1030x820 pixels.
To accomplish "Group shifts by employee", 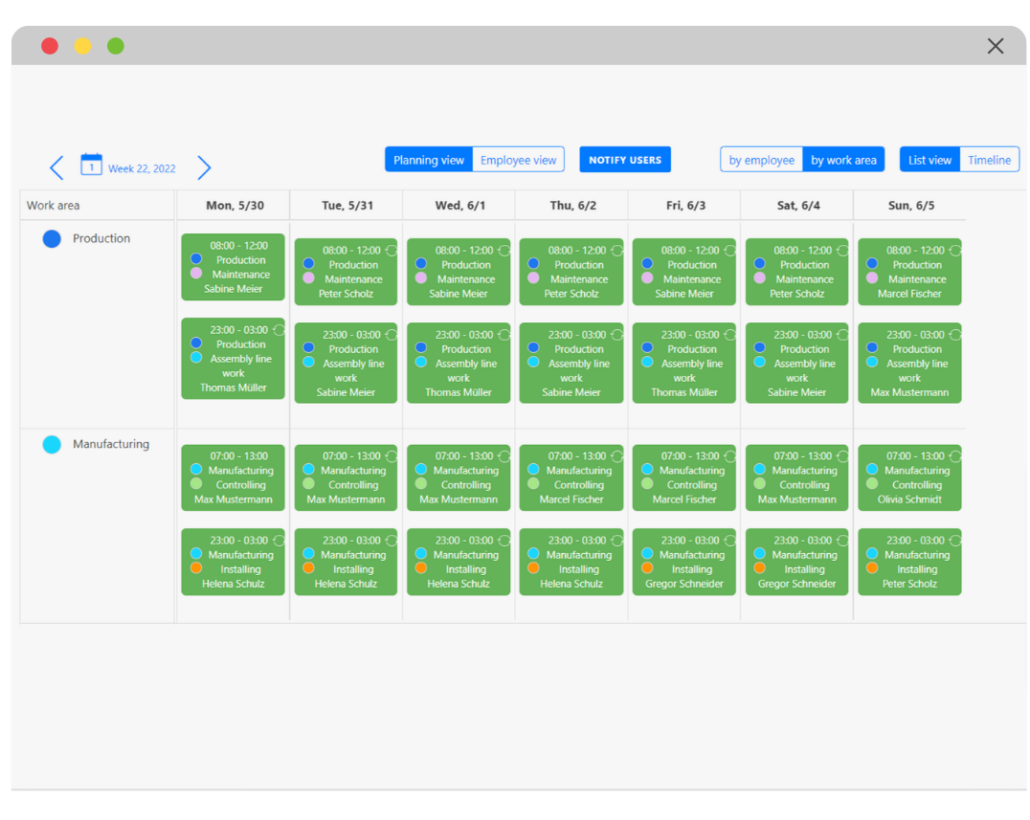I will click(x=762, y=160).
